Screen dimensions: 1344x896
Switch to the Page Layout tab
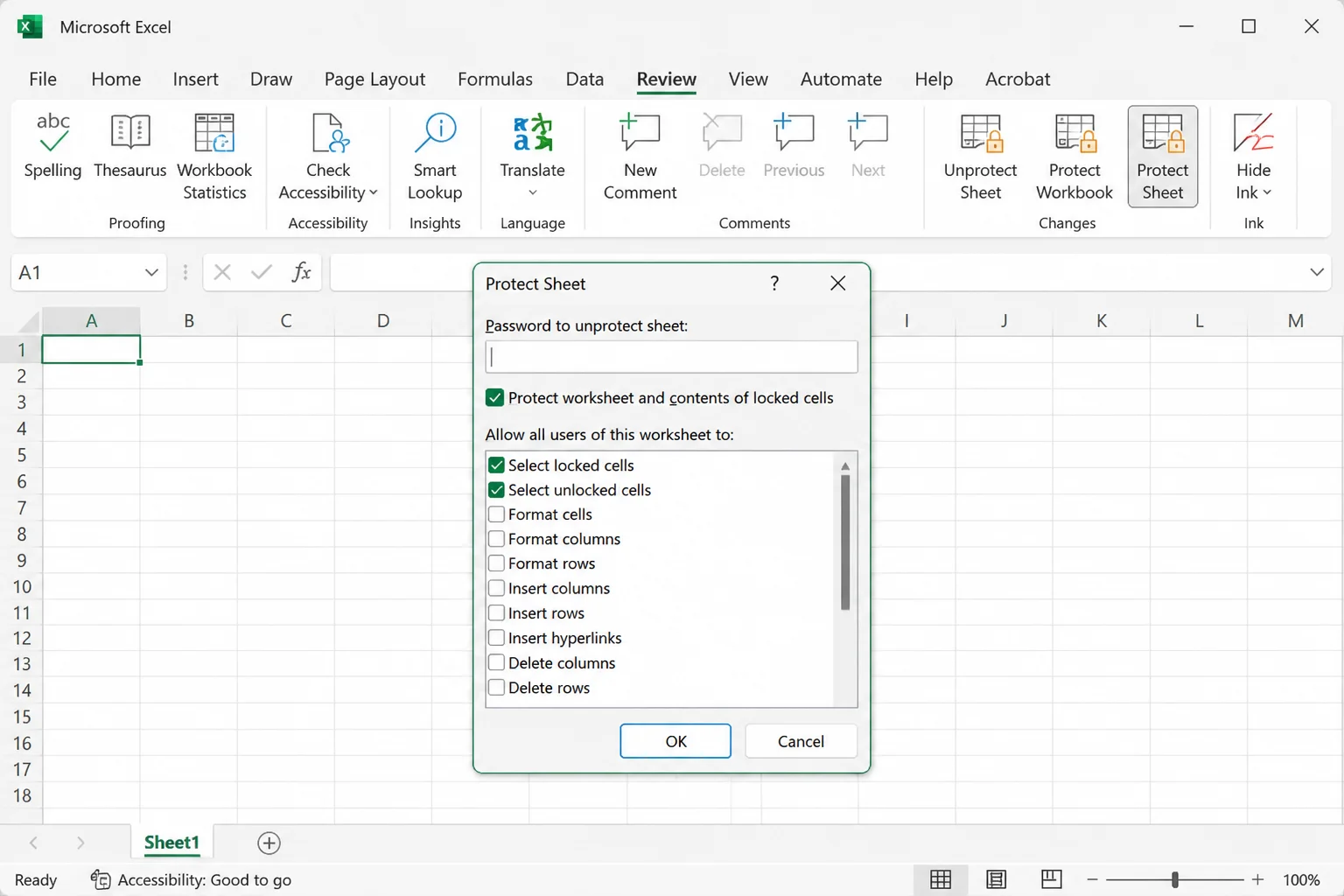click(374, 79)
